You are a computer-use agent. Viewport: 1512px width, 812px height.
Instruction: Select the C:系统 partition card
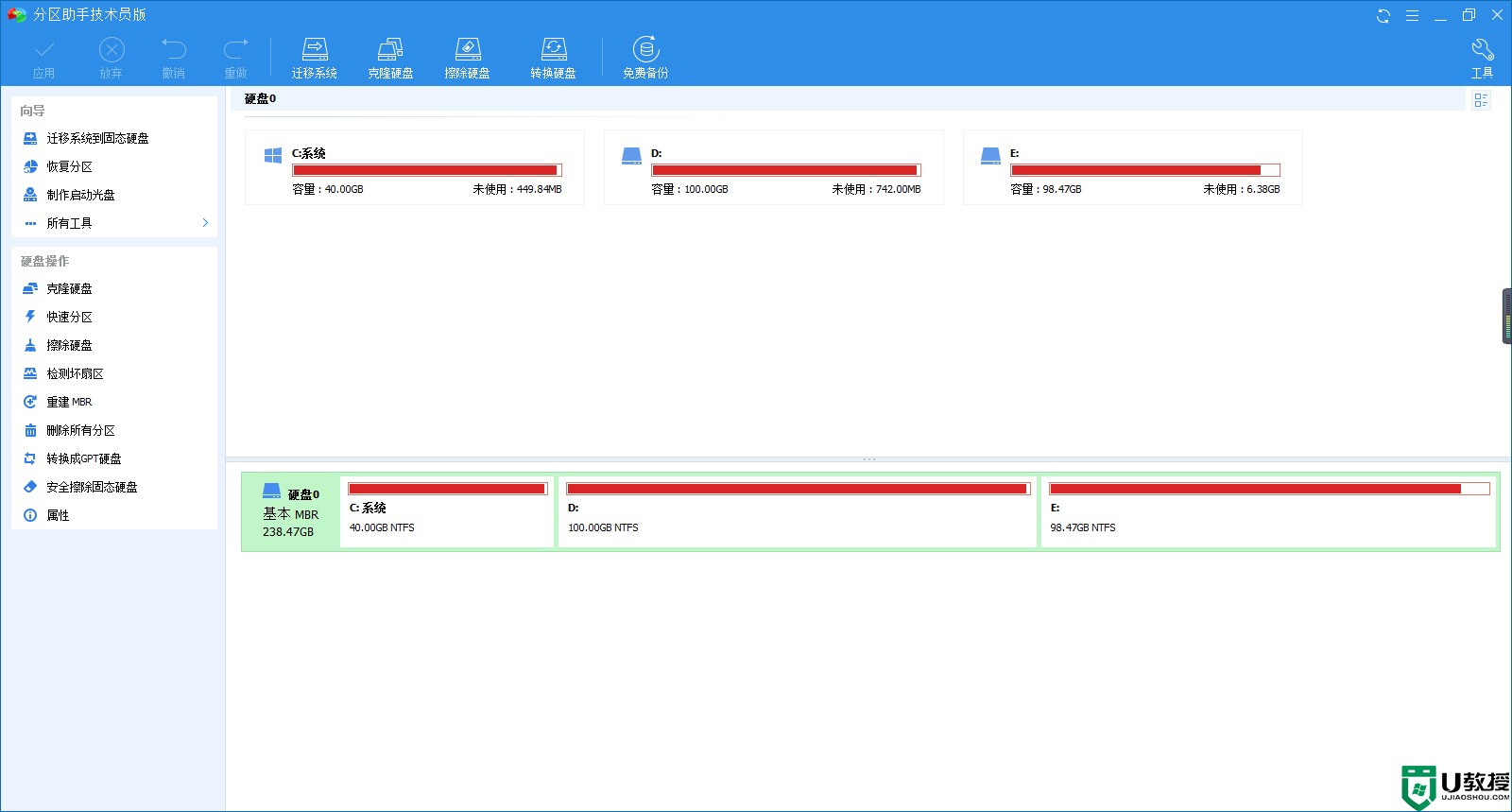[415, 167]
